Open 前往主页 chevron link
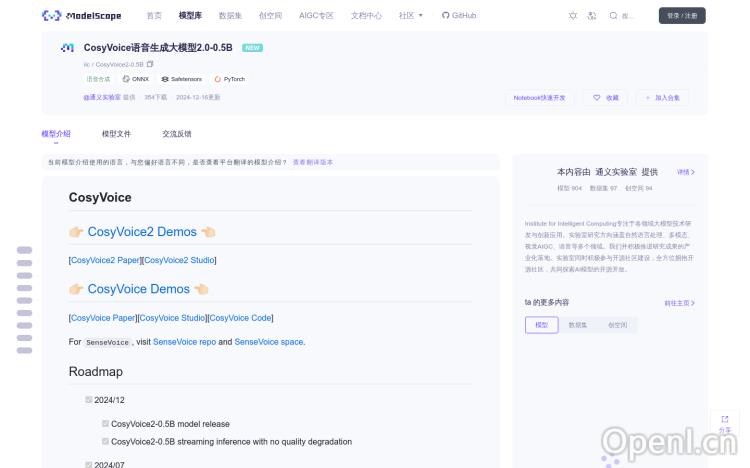The height and width of the screenshot is (468, 750). tap(679, 303)
